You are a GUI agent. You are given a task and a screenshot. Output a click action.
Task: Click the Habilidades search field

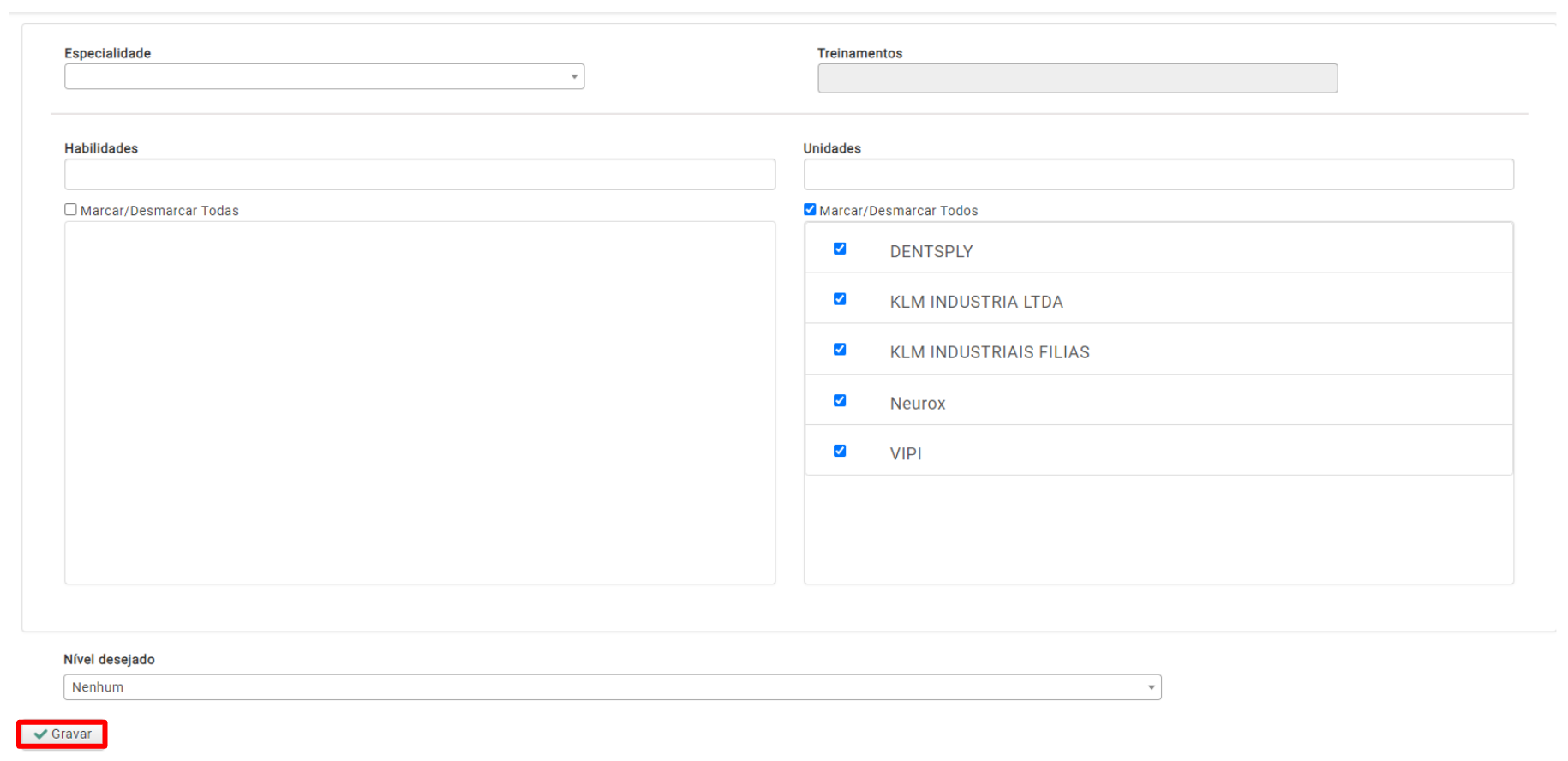pos(420,174)
